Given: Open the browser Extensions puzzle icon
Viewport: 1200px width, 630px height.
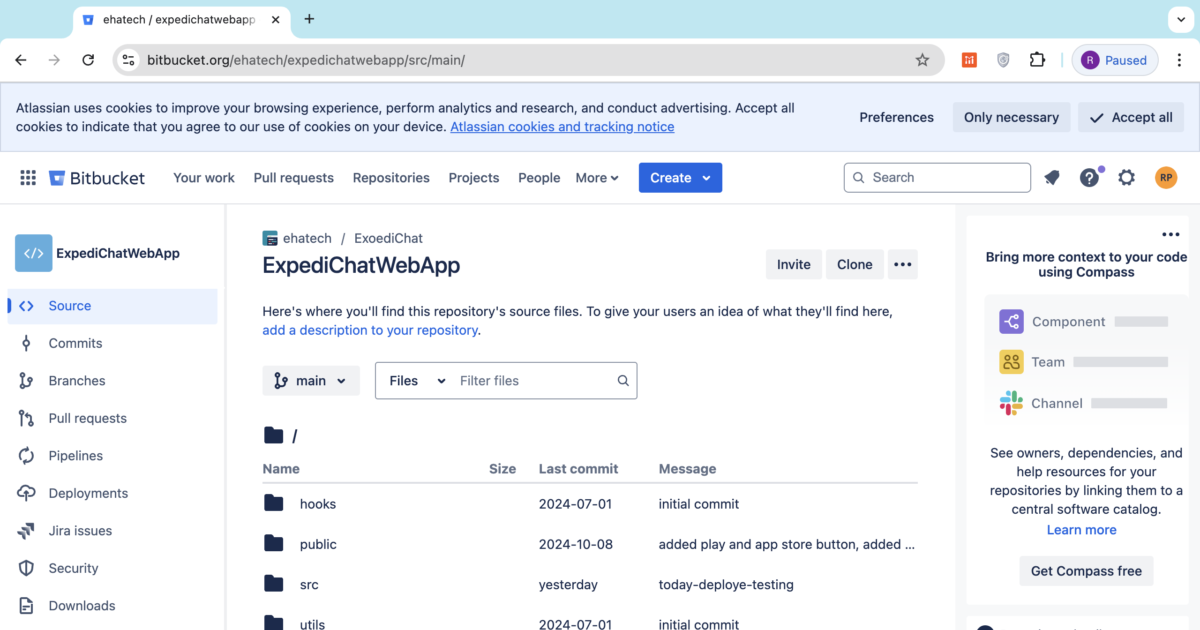Looking at the screenshot, I should (1037, 60).
